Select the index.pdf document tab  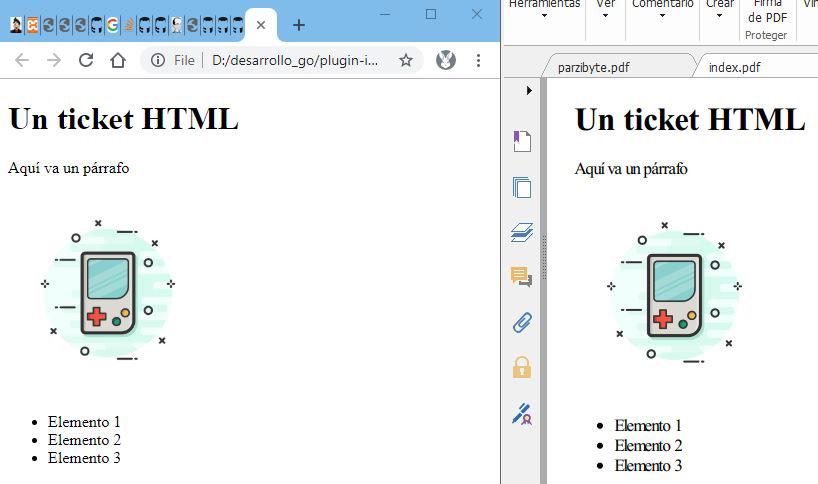pyautogui.click(x=734, y=67)
